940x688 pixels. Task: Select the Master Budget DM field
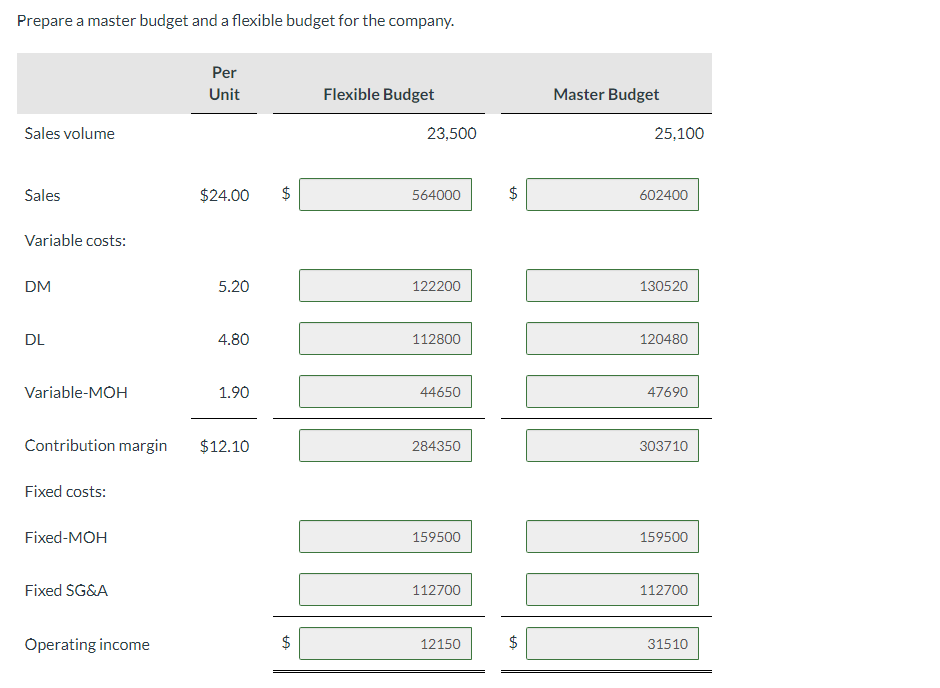click(612, 286)
